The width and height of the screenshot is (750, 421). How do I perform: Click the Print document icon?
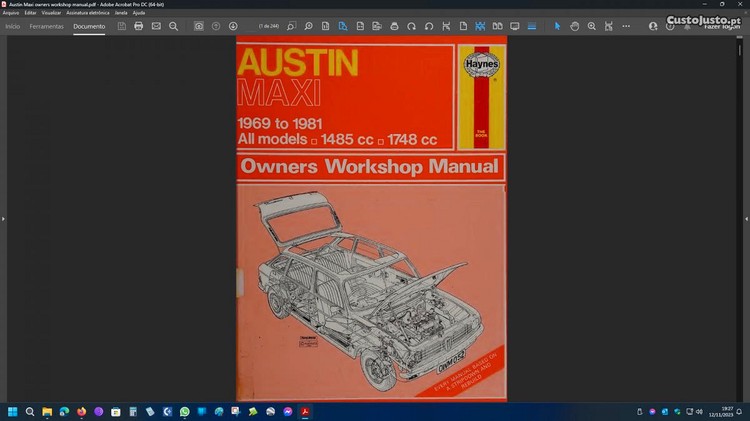coord(139,26)
